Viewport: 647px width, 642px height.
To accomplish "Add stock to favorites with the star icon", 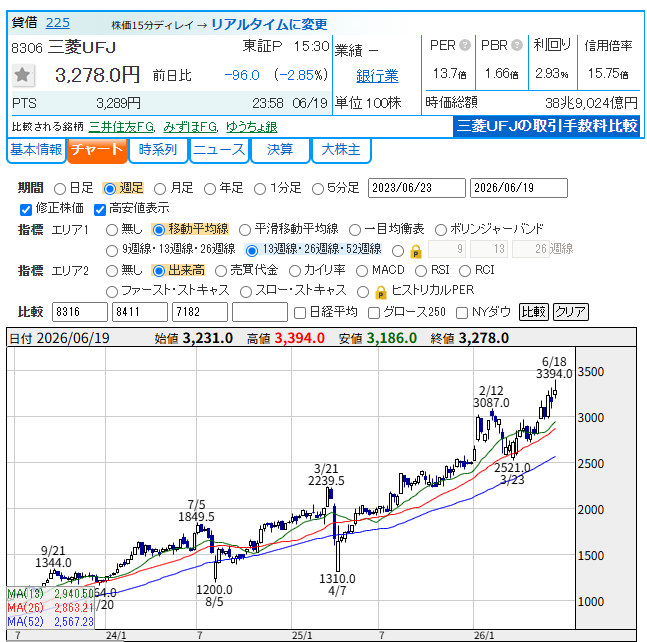I will click(22, 76).
